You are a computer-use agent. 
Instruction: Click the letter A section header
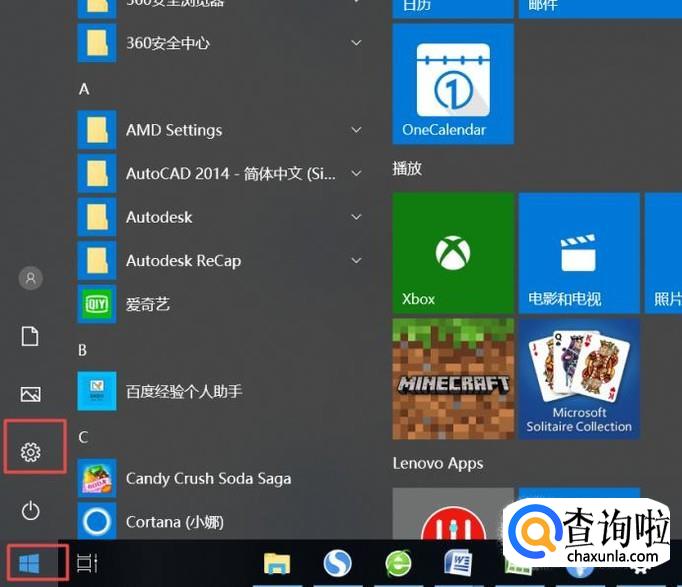pos(84,89)
